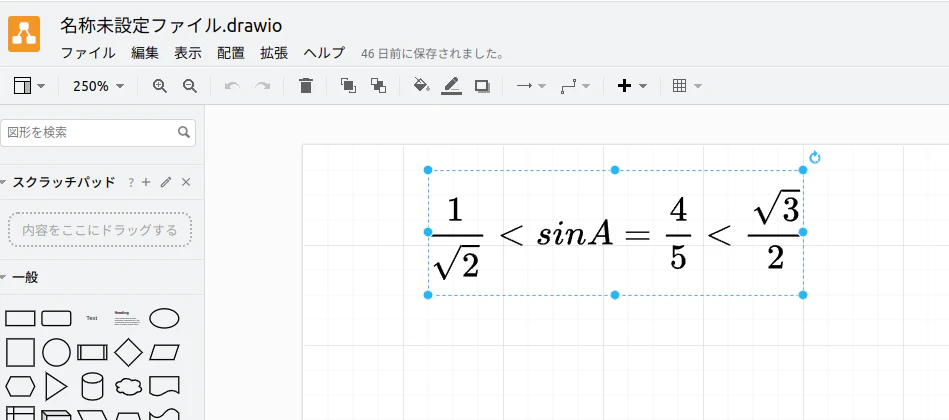The width and height of the screenshot is (949, 420).
Task: Open the table grid dropdown
Action: pos(687,86)
